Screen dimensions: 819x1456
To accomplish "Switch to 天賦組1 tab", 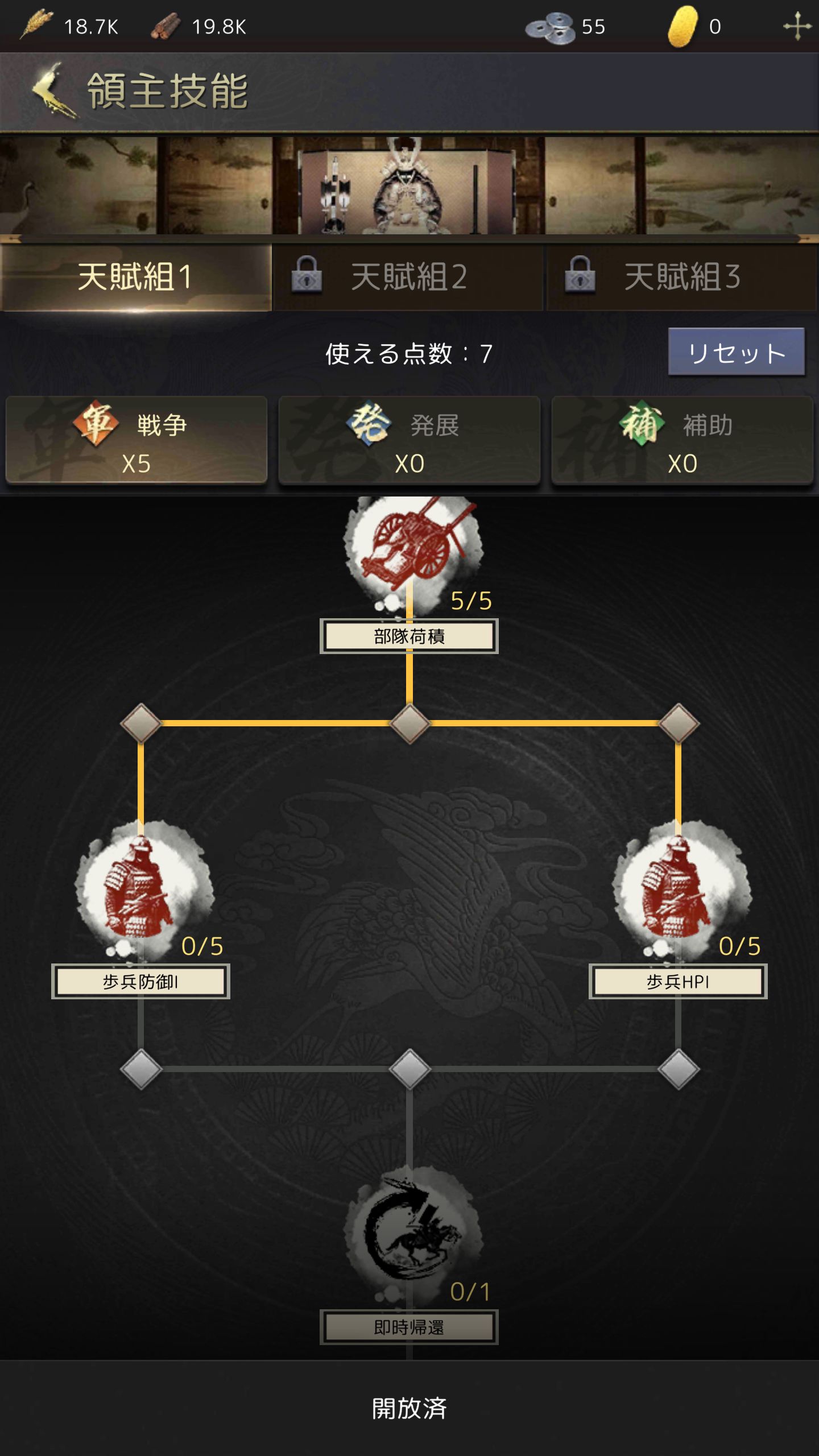I will [x=136, y=278].
